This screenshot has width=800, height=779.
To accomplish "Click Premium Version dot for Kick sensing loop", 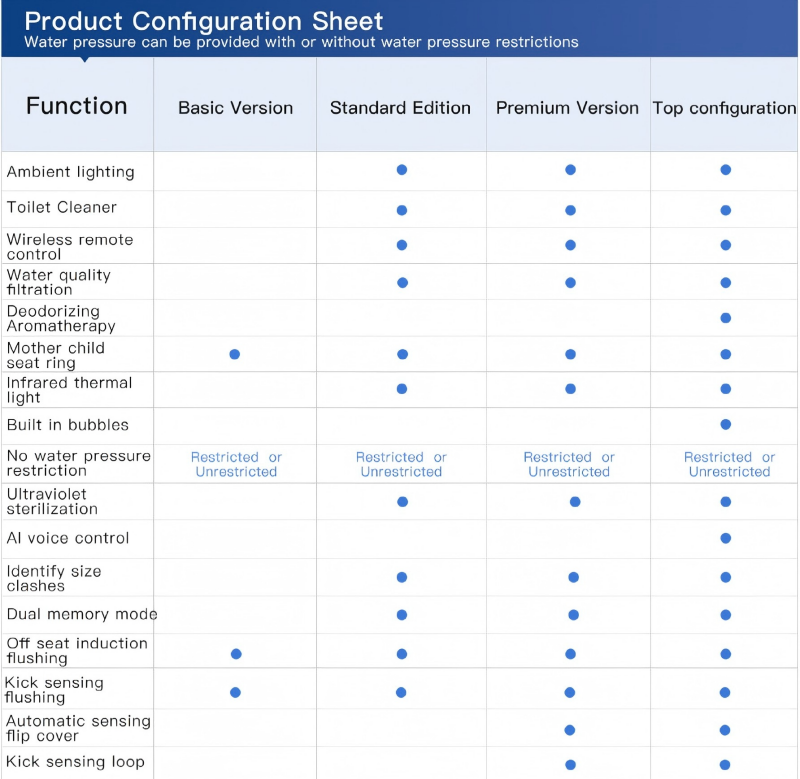I will point(570,765).
